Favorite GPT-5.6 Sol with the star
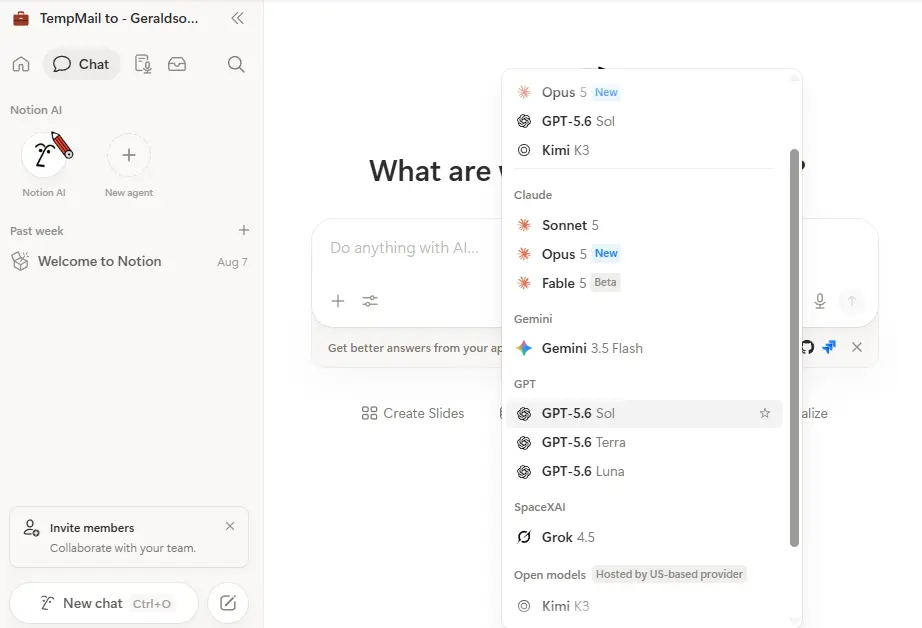Viewport: 922px width, 628px height. tap(765, 413)
